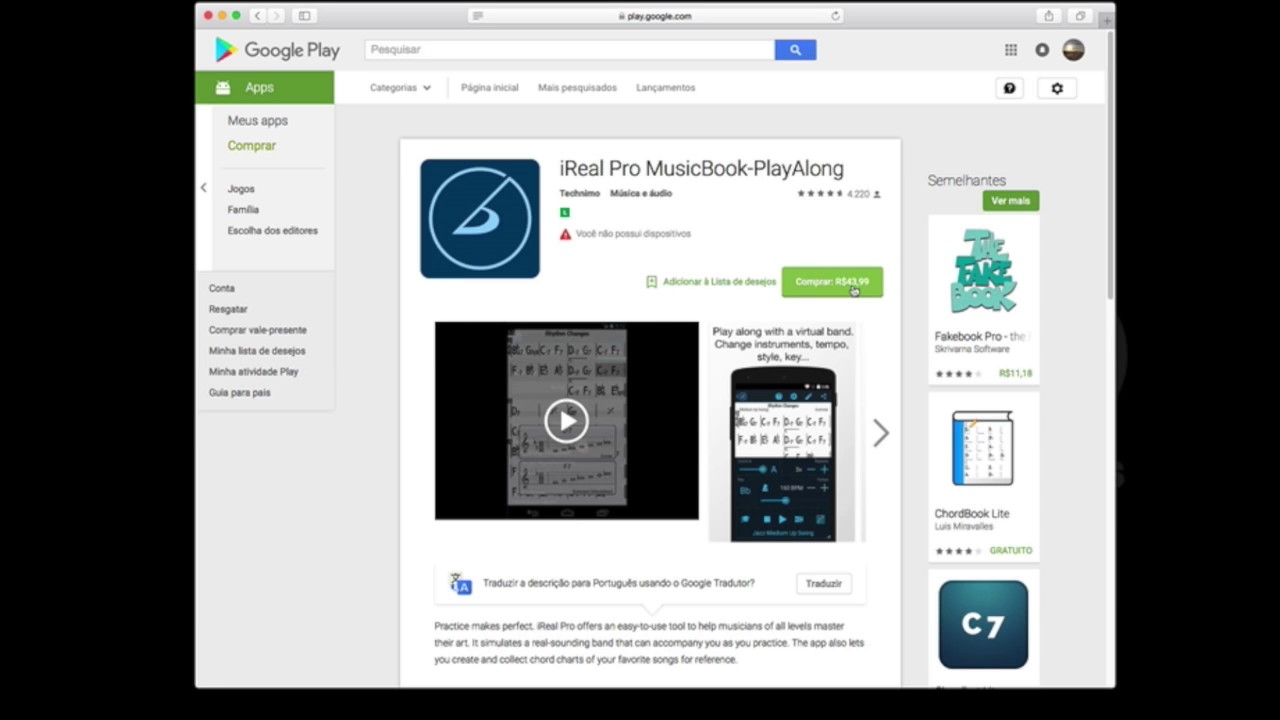Open the user account avatar
Screen dimensions: 1280x720
[1073, 50]
